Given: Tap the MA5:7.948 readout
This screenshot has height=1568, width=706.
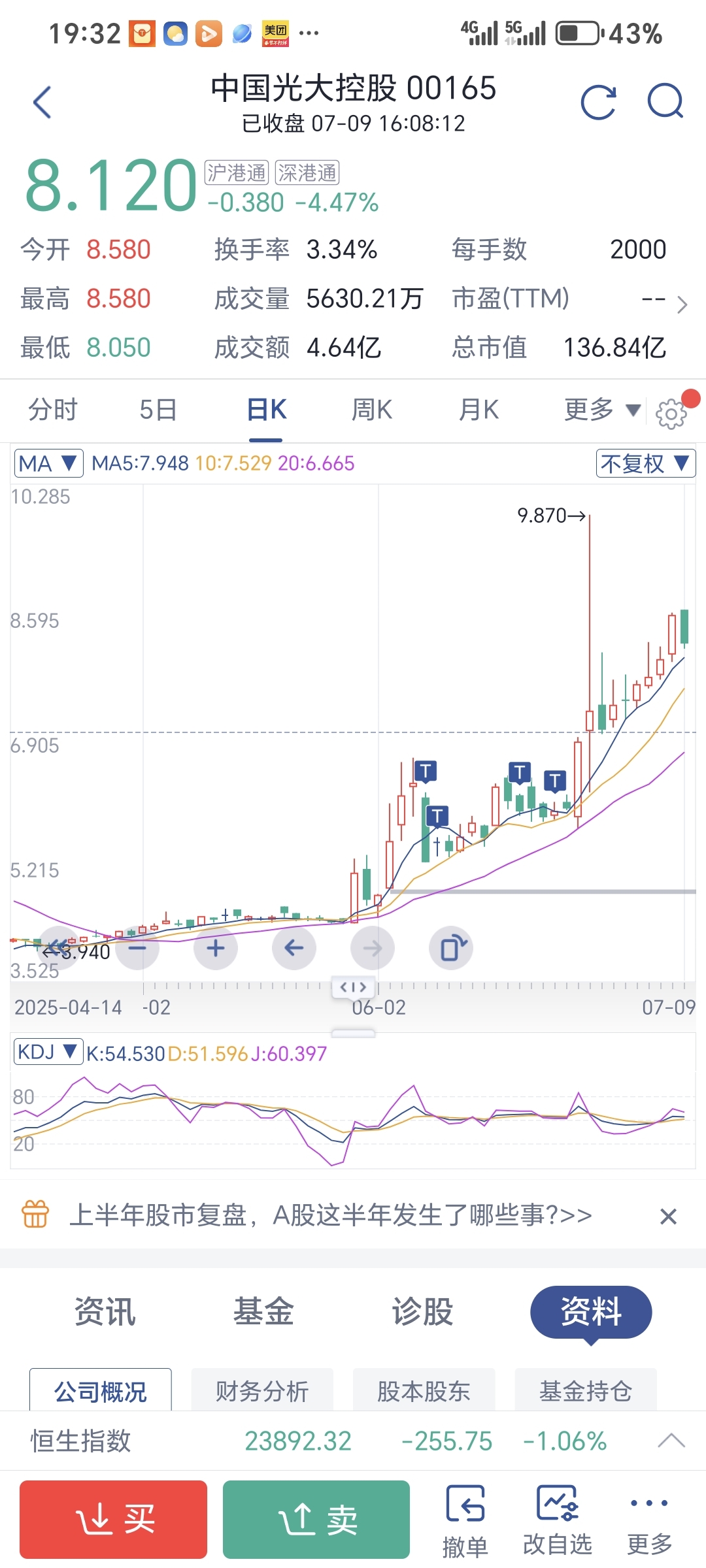Looking at the screenshot, I should tap(140, 463).
